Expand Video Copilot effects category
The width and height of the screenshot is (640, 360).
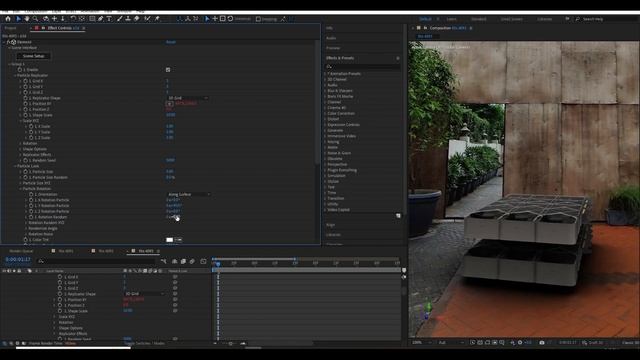(325, 210)
